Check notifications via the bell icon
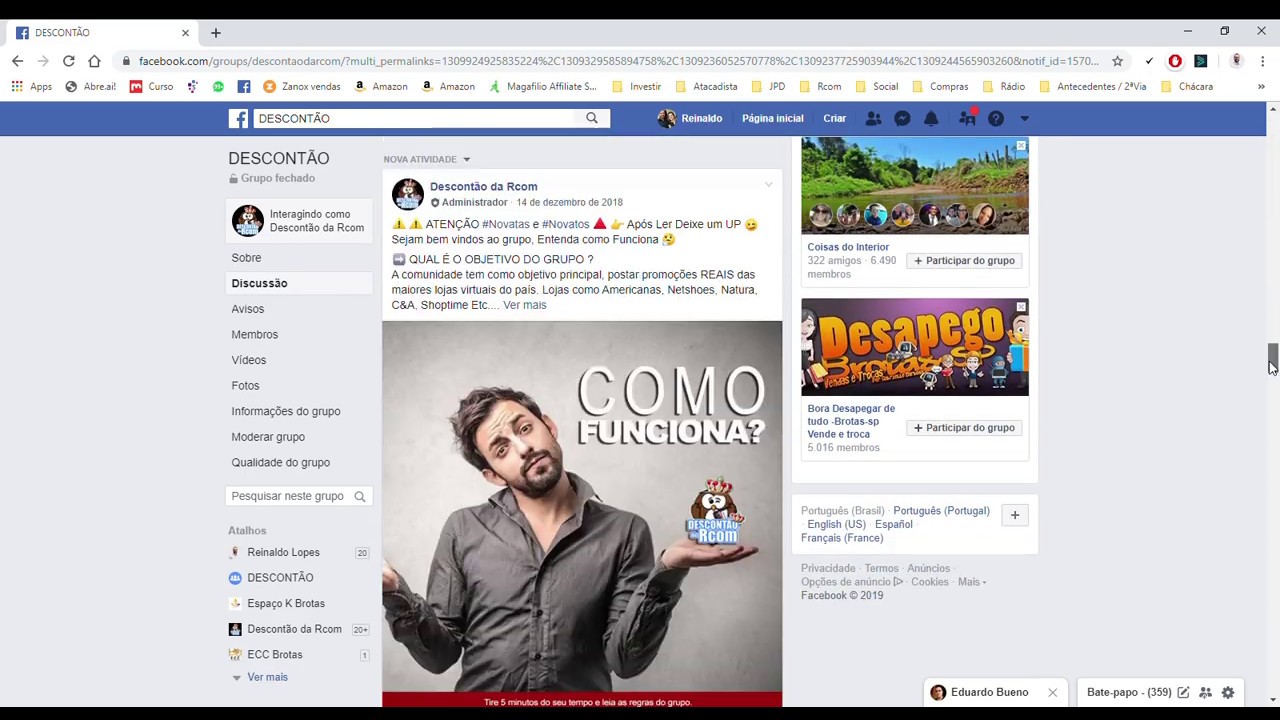 (x=930, y=118)
